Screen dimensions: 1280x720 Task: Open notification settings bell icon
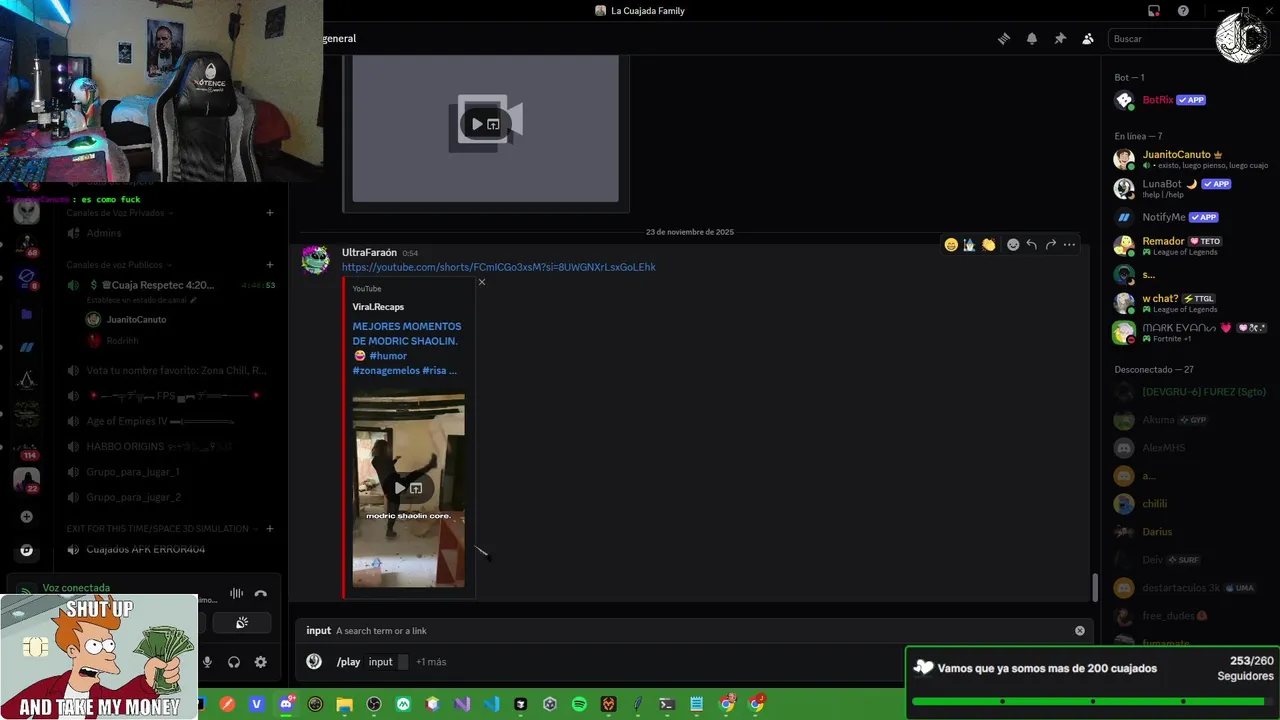pos(1032,39)
